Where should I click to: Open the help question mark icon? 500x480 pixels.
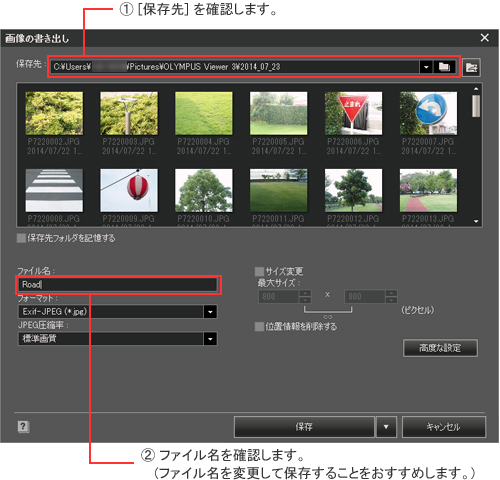23,426
